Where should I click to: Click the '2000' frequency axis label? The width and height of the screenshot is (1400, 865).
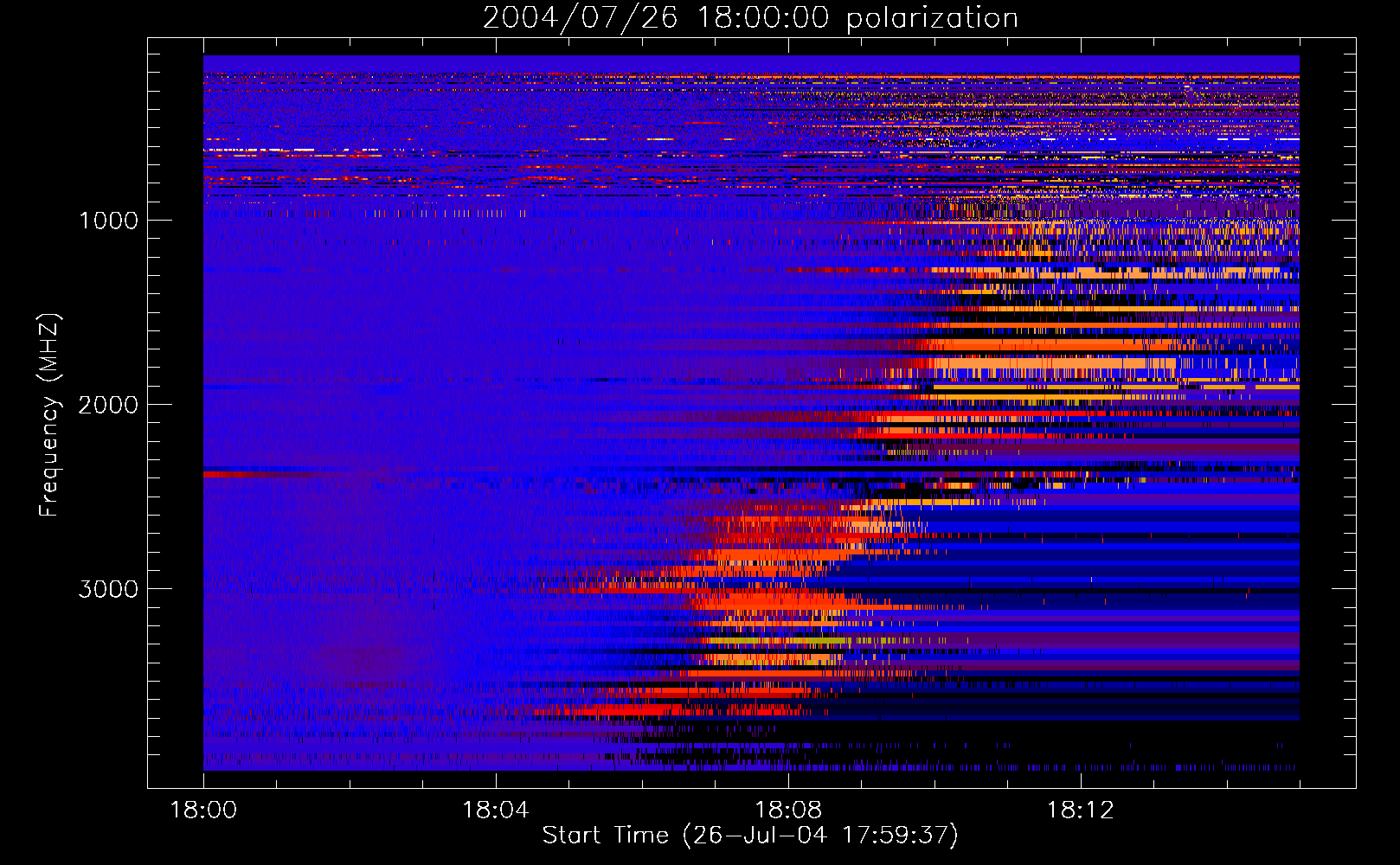click(x=108, y=405)
